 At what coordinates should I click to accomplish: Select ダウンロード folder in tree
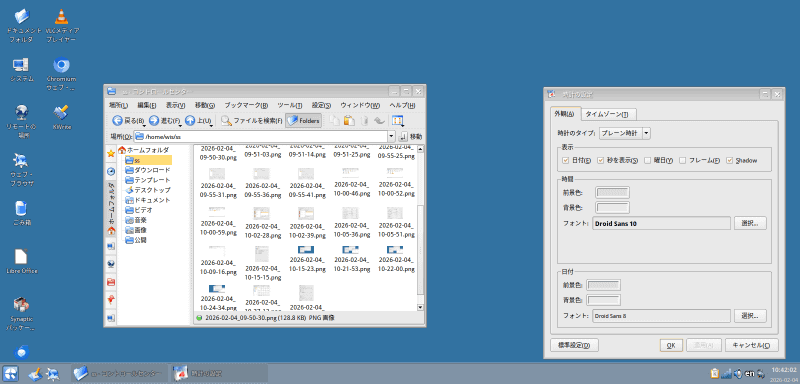(148, 170)
